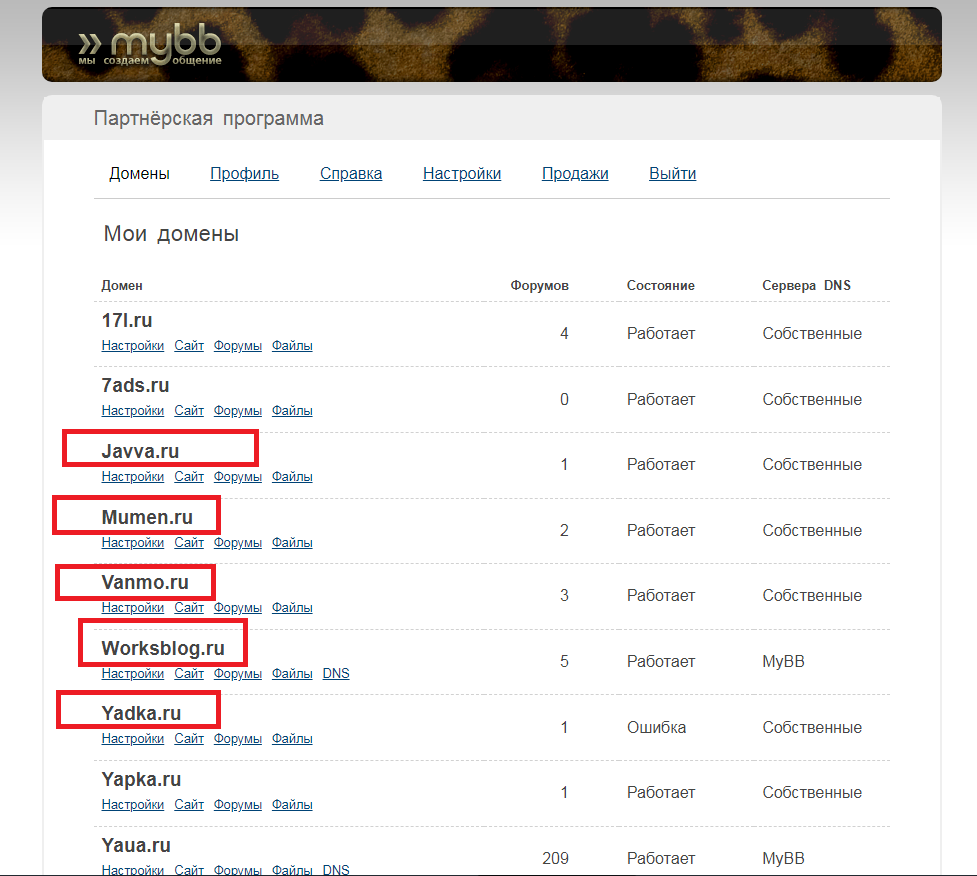Click forums count 5 for Worksblog.ru
Screen dimensions: 977x876
(564, 662)
